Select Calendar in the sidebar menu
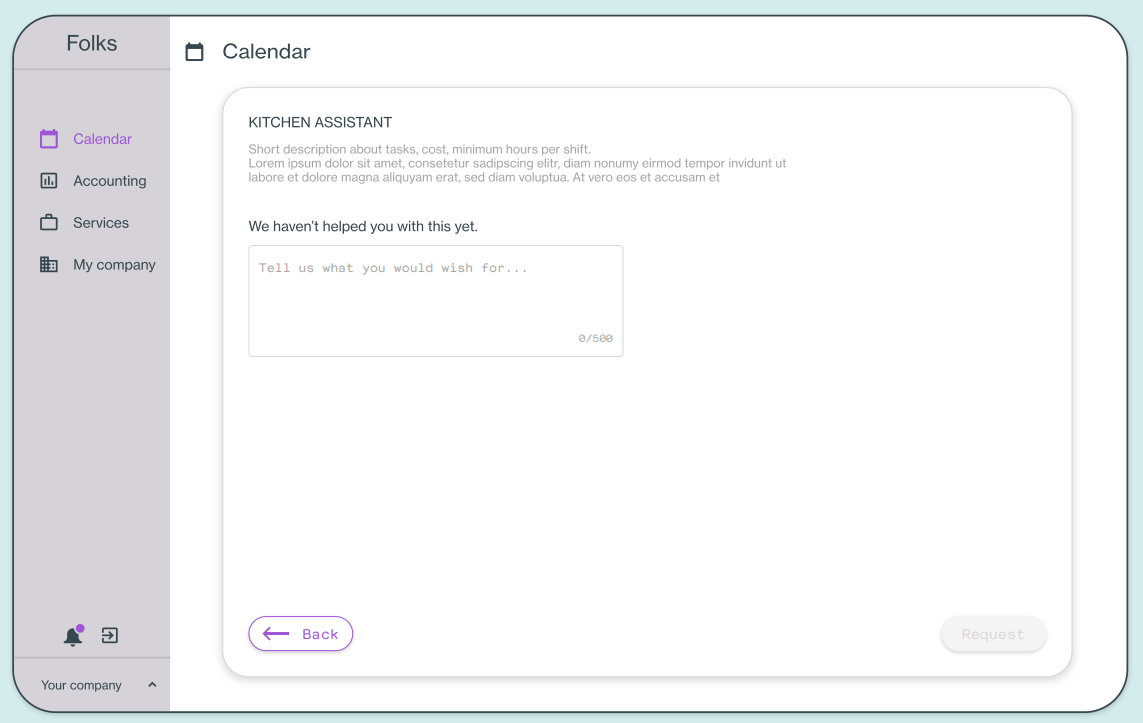Screen dimensions: 1143x723 tap(102, 139)
